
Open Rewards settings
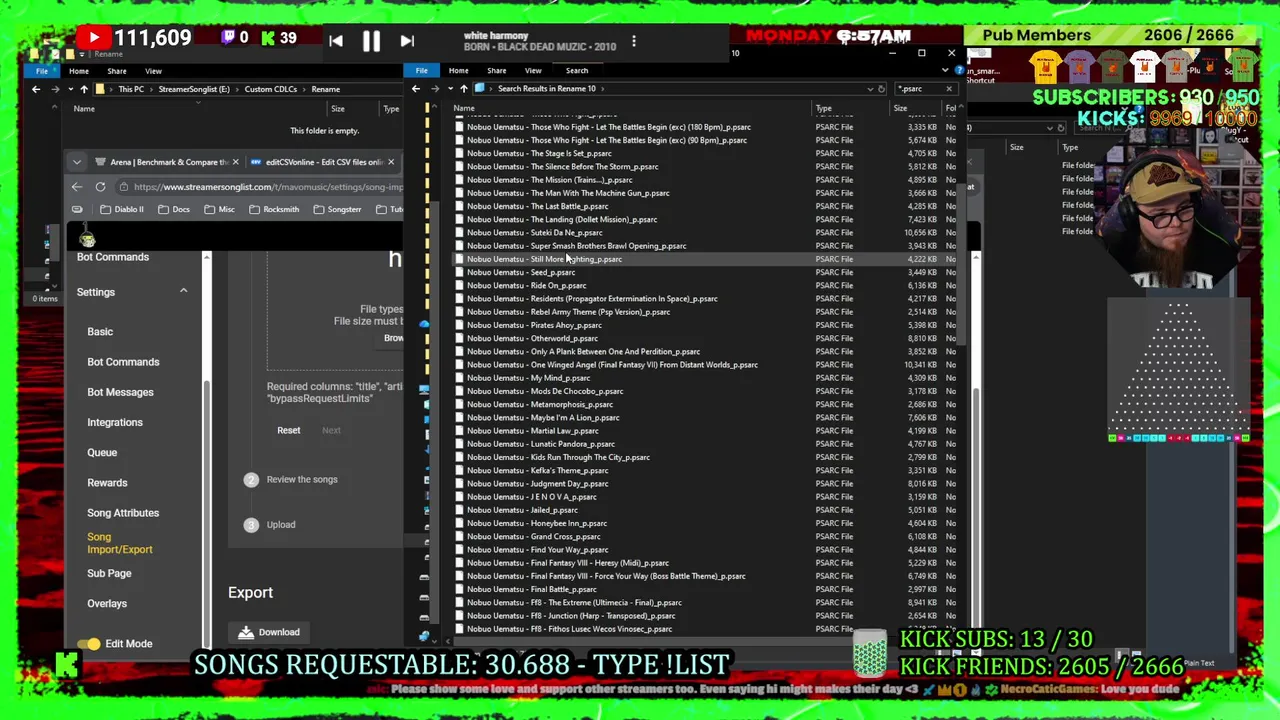click(x=107, y=483)
